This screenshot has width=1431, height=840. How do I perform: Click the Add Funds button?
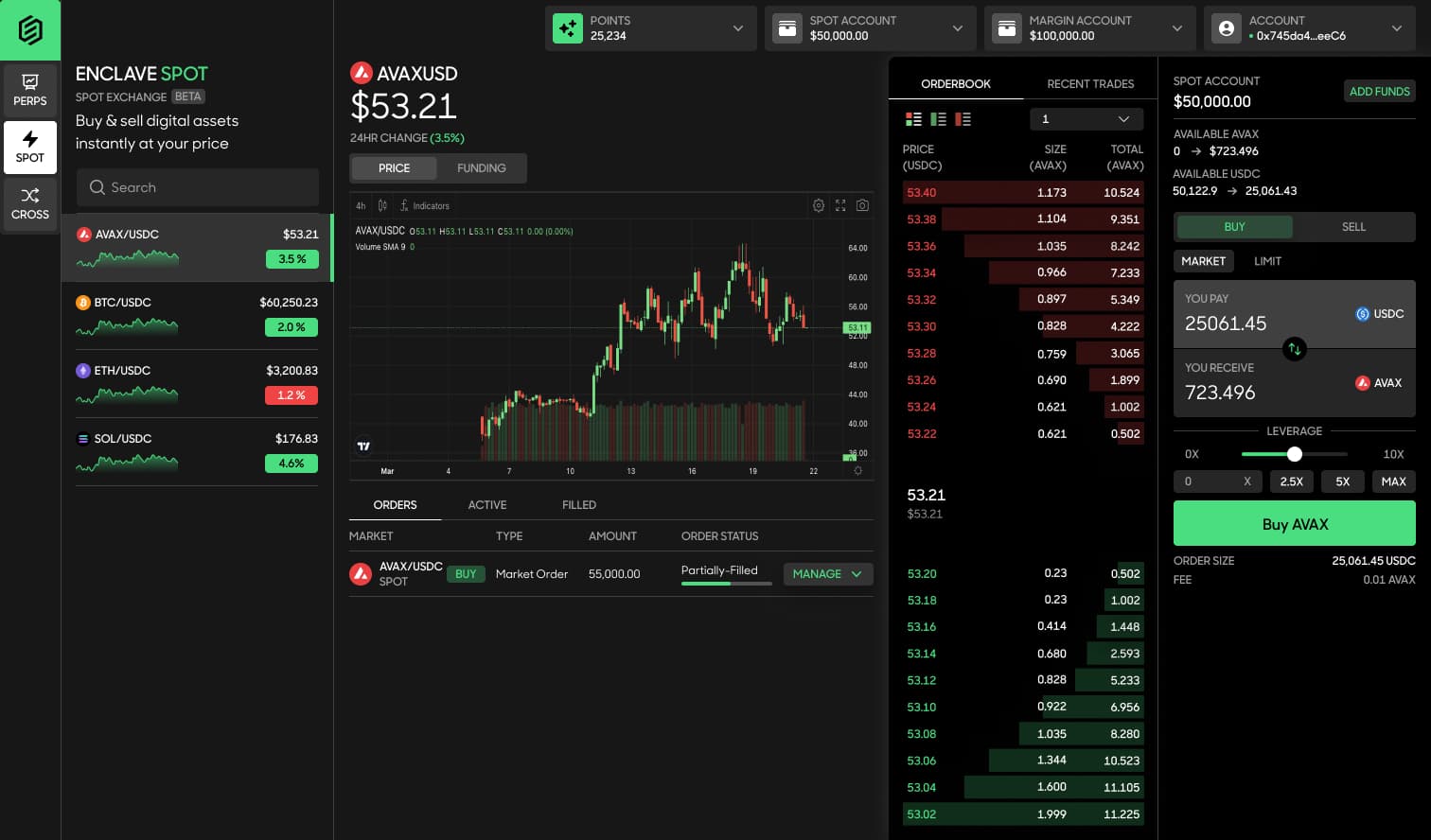[1379, 92]
